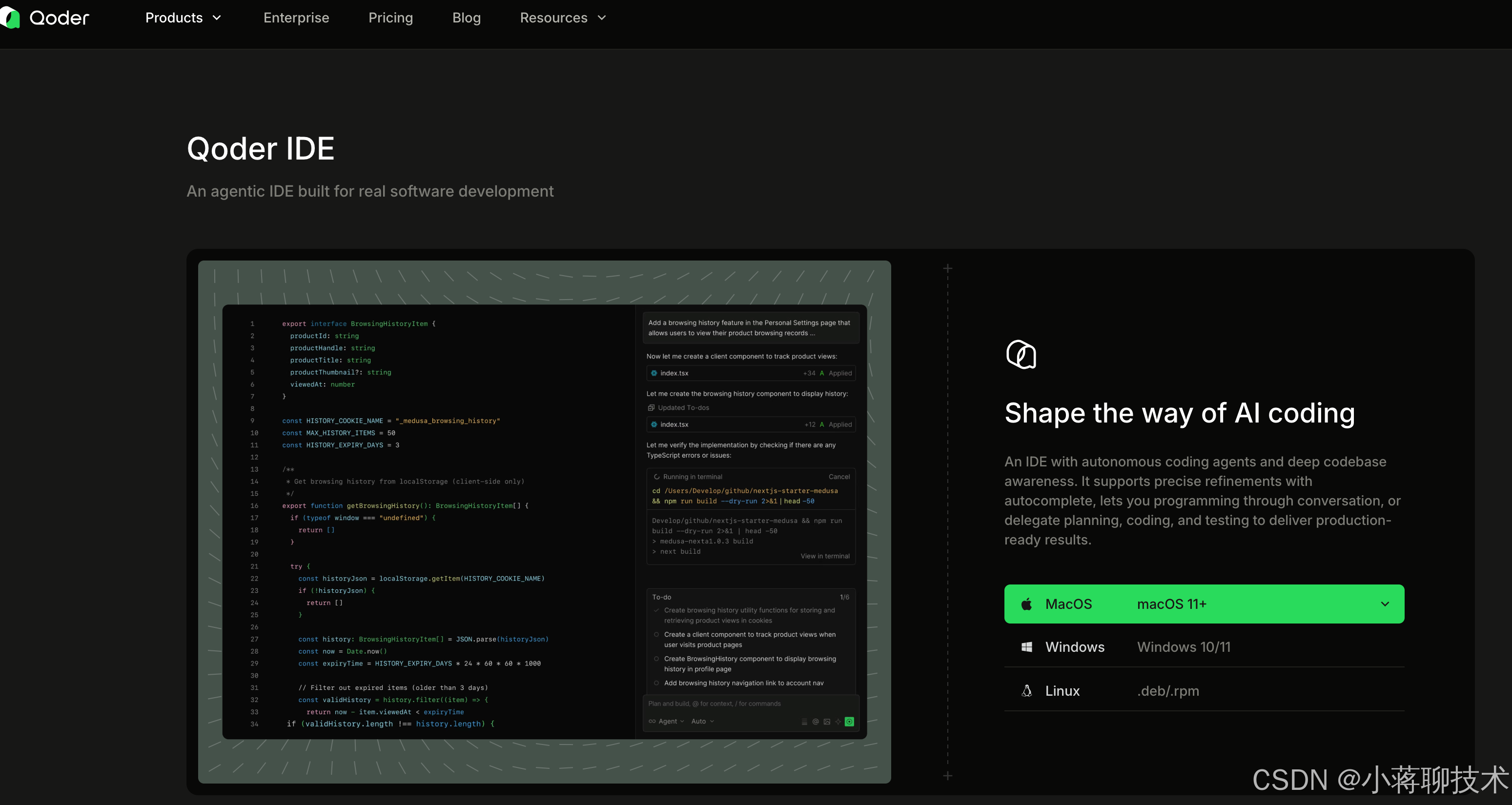Click the green stop button in chat input
Viewport: 1512px width, 805px height.
click(849, 722)
